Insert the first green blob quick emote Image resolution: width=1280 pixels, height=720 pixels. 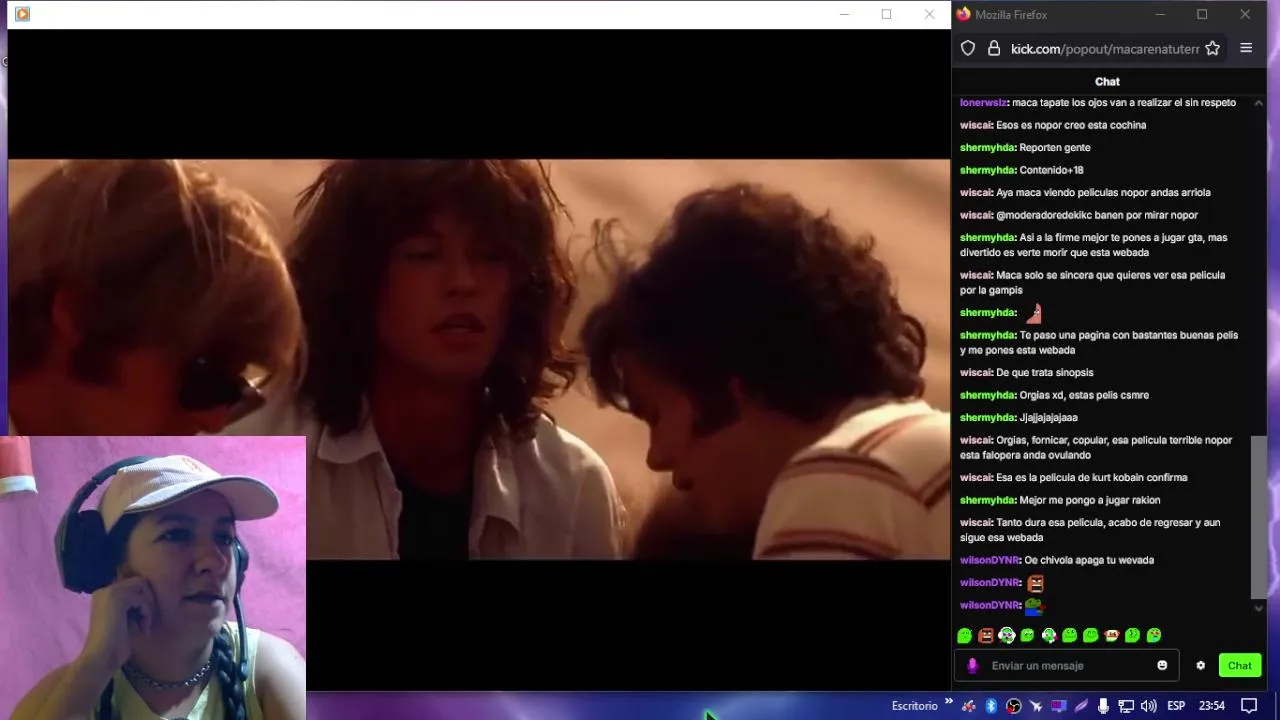click(x=965, y=635)
